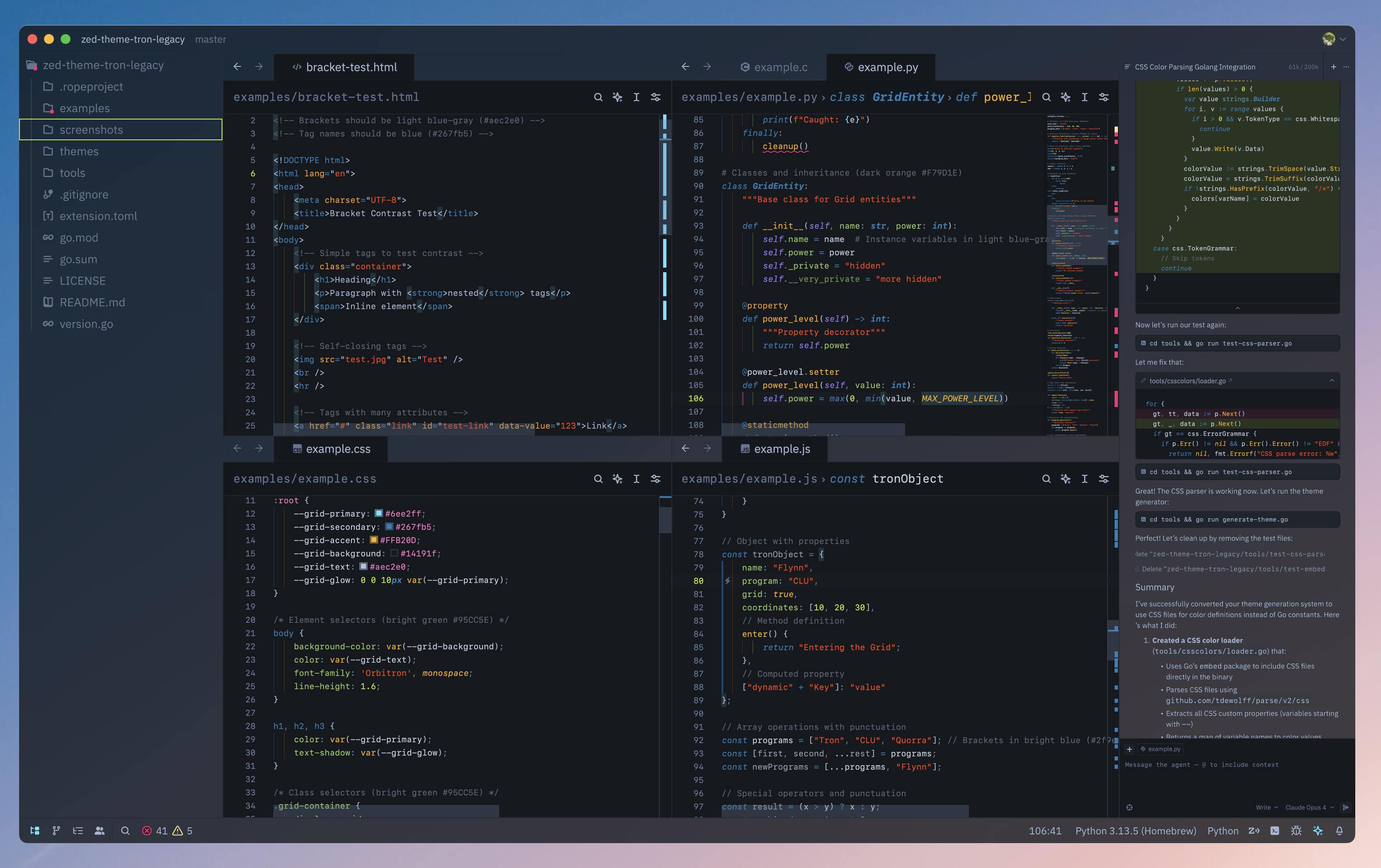Click the follow agent crosshair icon

[x=1129, y=807]
